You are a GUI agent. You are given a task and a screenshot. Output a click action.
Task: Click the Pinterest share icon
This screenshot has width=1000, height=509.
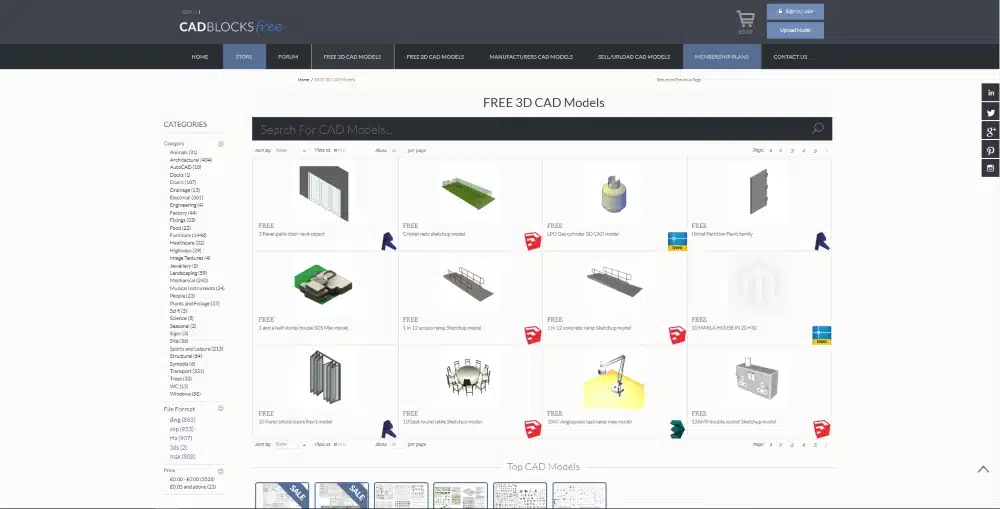990,151
